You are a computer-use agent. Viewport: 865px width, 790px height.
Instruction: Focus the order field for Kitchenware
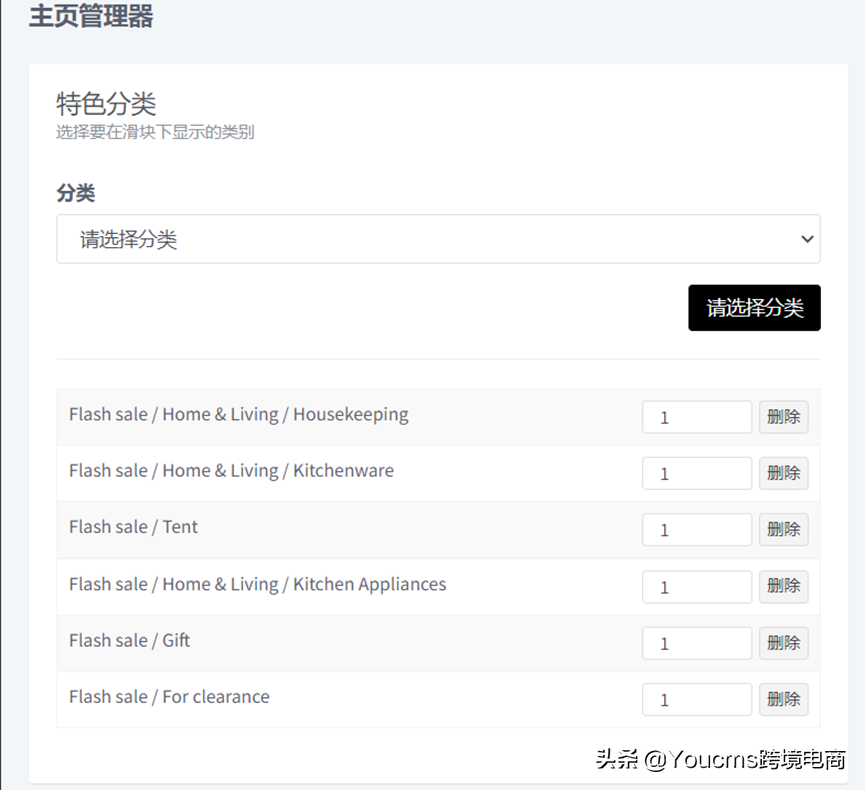click(x=697, y=473)
